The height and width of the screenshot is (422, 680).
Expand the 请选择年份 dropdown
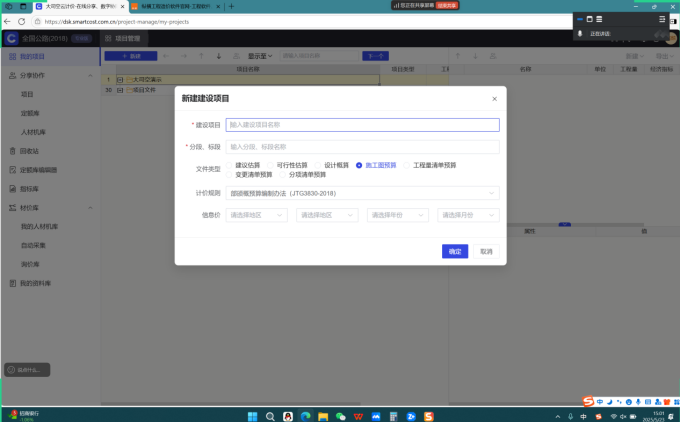click(397, 215)
